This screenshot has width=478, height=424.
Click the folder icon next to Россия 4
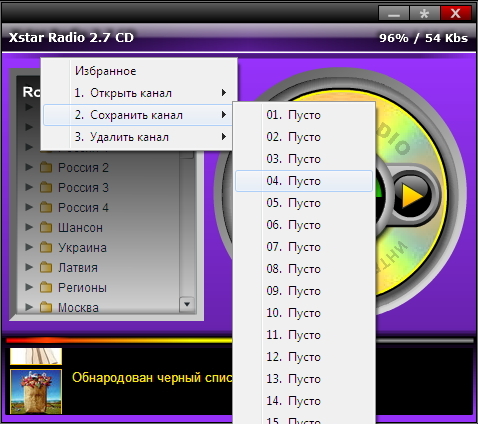click(46, 207)
